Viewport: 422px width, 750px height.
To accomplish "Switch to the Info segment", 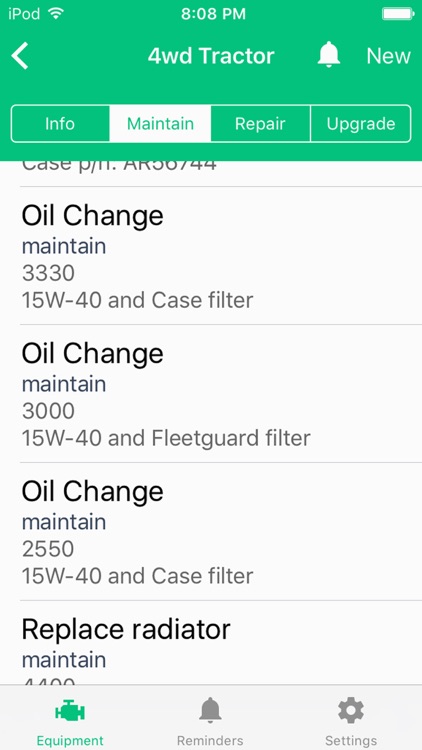I will pyautogui.click(x=60, y=124).
